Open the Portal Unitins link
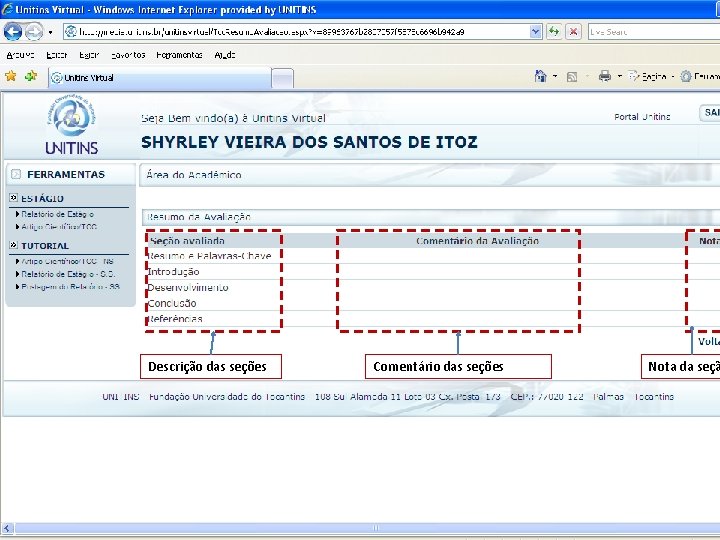The width and height of the screenshot is (720, 540). (642, 117)
